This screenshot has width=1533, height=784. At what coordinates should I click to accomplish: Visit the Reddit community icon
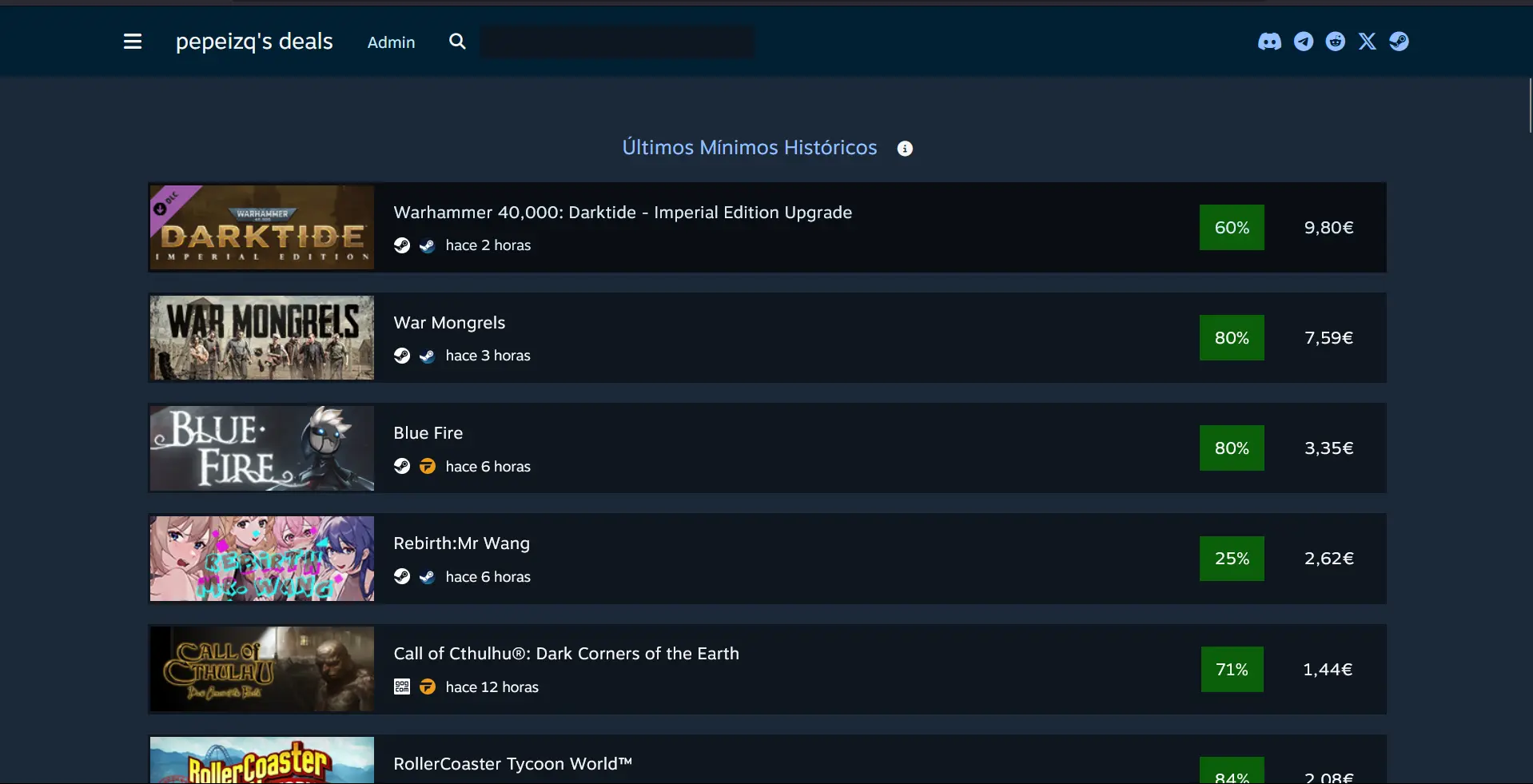(1336, 42)
